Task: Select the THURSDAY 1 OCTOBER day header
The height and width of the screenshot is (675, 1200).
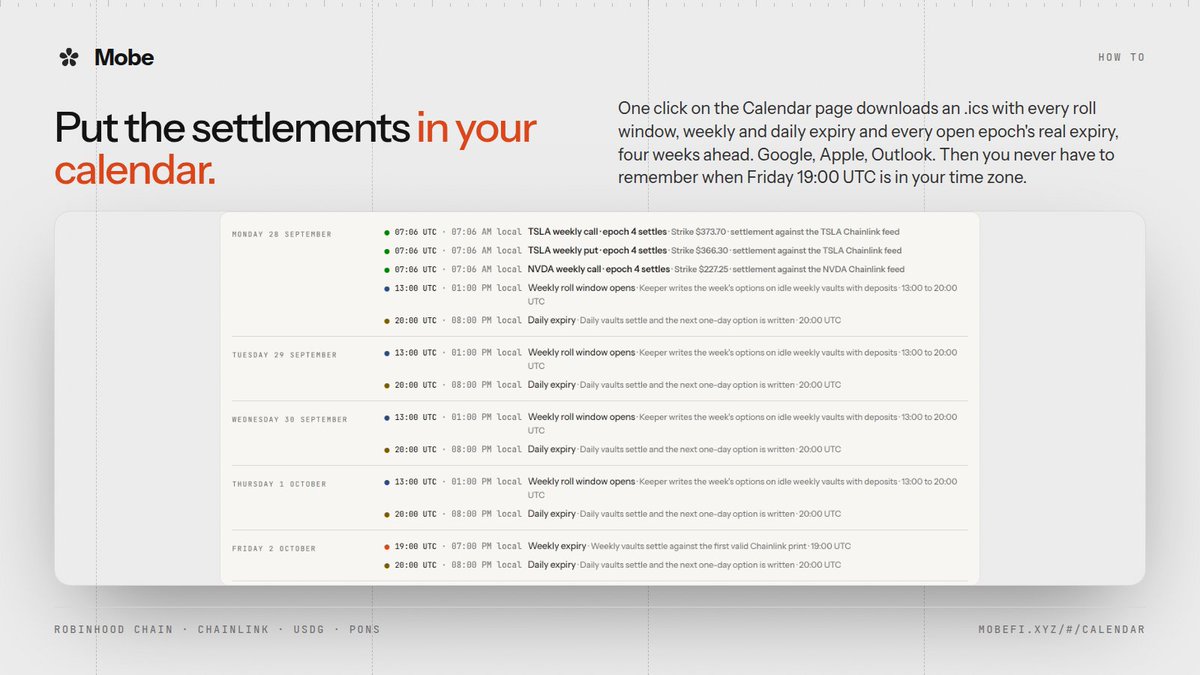Action: pos(279,484)
